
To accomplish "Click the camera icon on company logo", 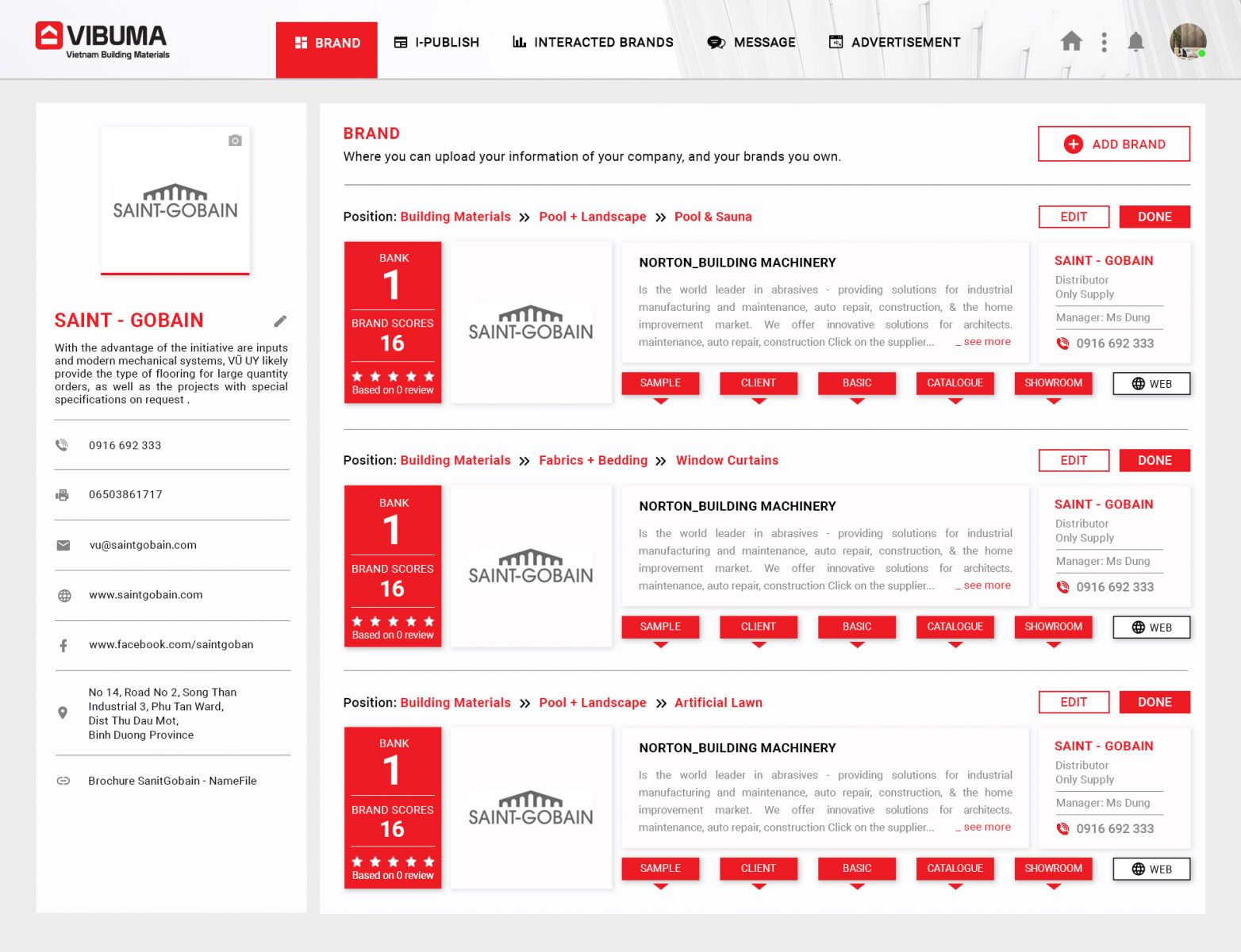I will click(235, 140).
